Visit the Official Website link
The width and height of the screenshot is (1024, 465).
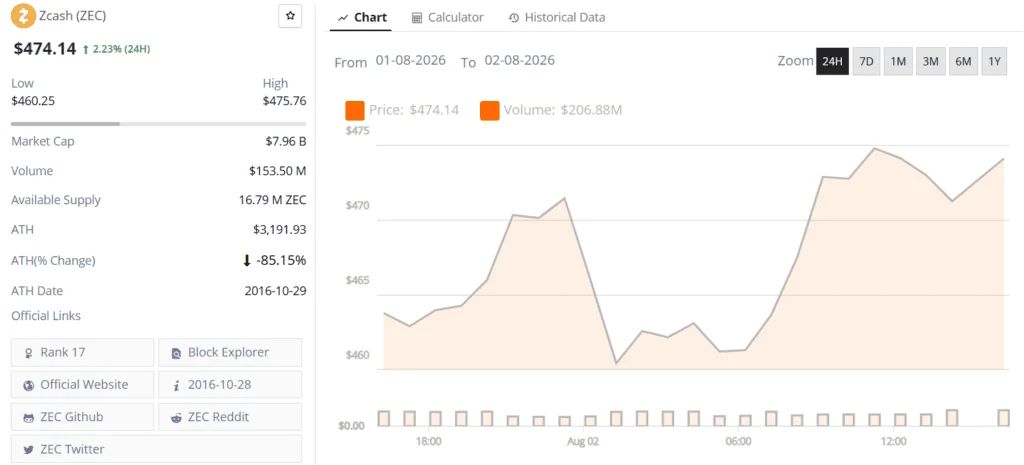(83, 384)
